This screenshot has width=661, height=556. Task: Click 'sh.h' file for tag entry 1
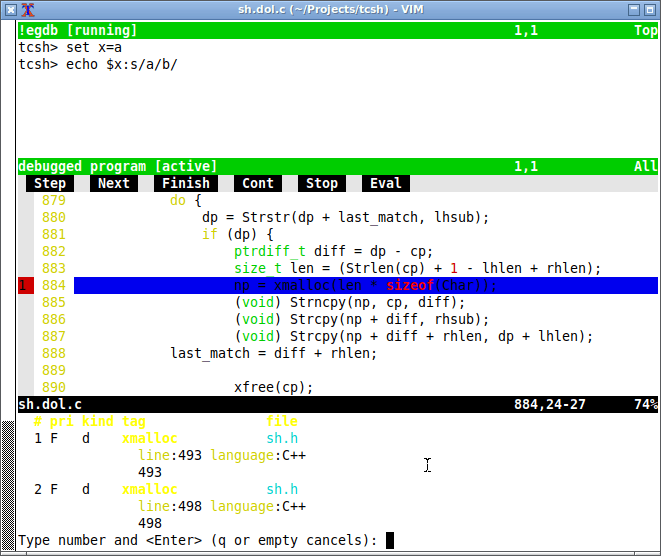tap(282, 438)
